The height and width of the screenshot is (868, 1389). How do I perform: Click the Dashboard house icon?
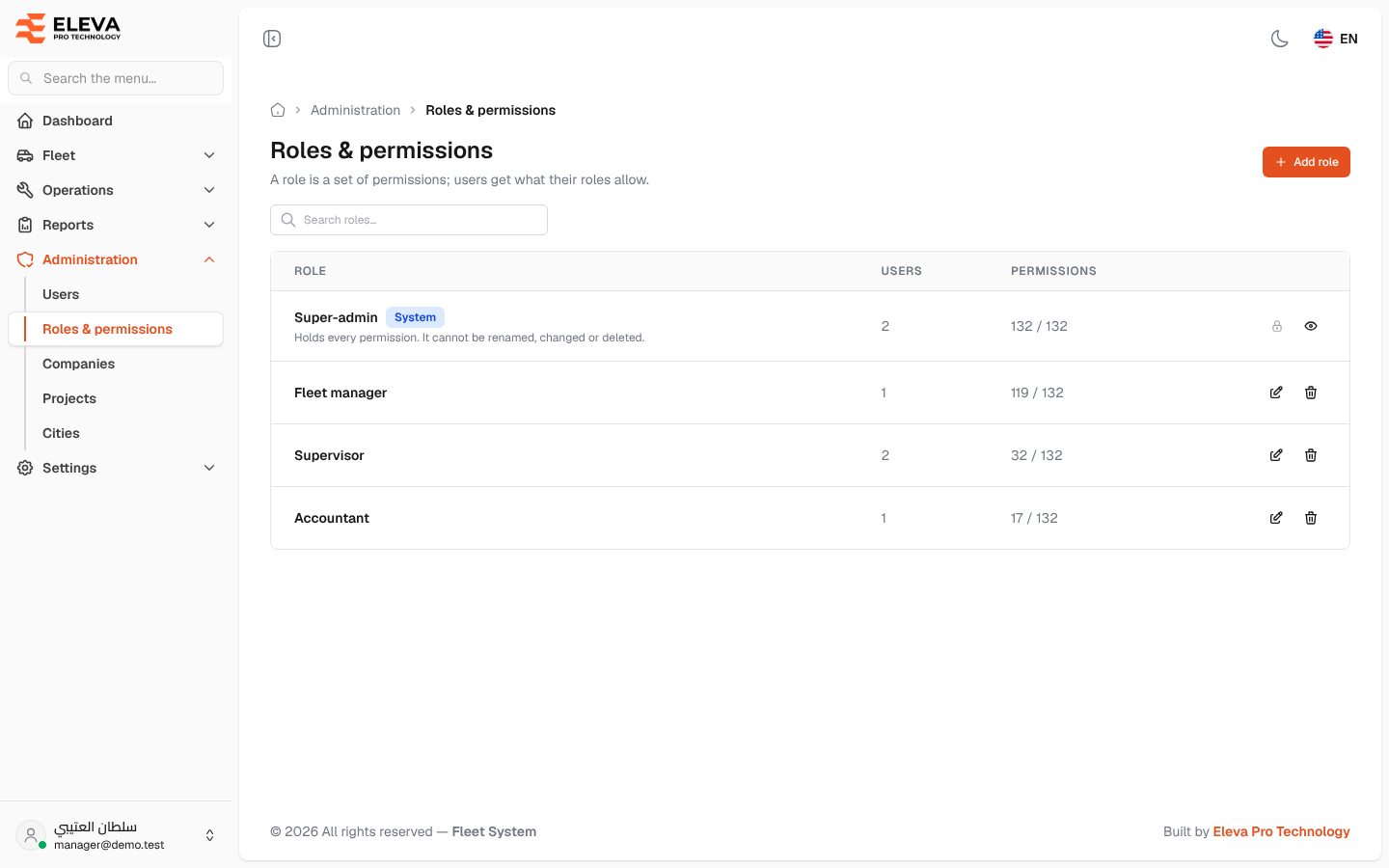[x=25, y=121]
